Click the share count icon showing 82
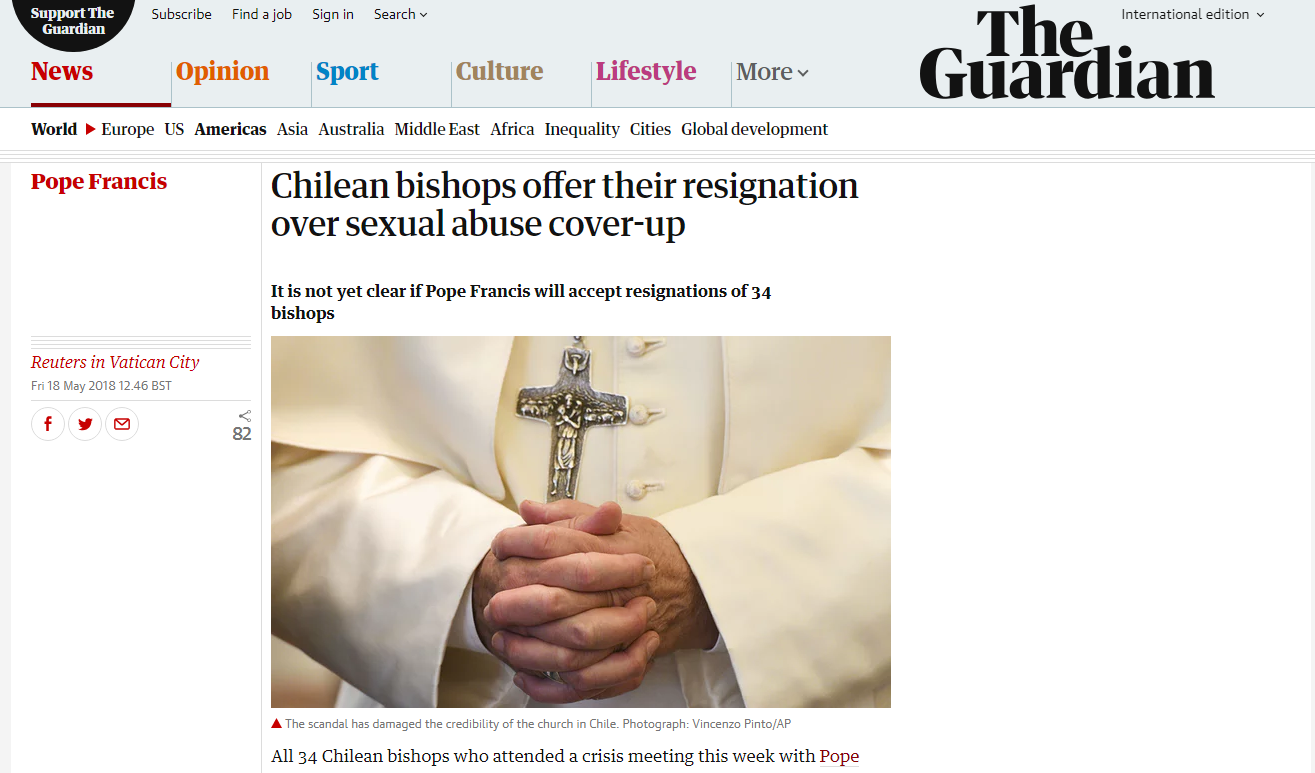The height and width of the screenshot is (773, 1315). tap(243, 425)
